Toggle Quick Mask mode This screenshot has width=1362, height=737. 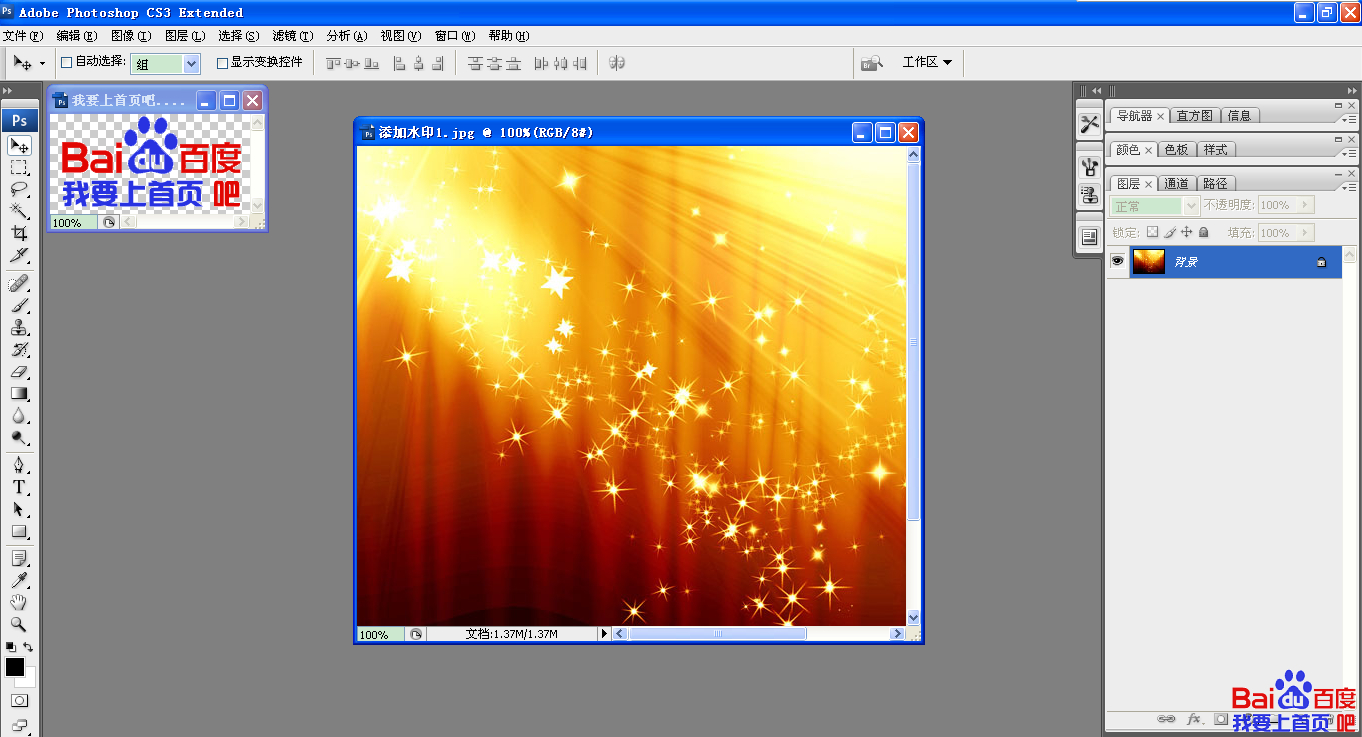(19, 701)
